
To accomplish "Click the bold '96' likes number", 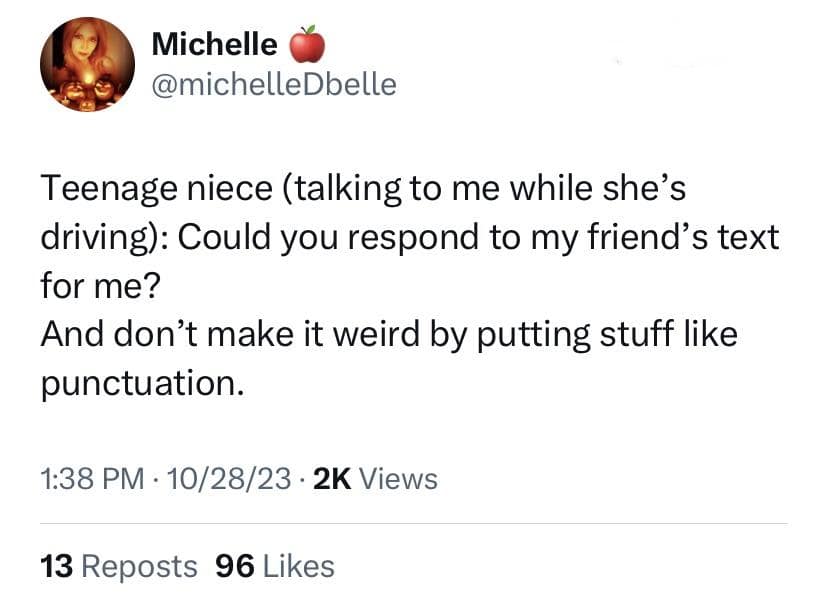I will coord(234,567).
